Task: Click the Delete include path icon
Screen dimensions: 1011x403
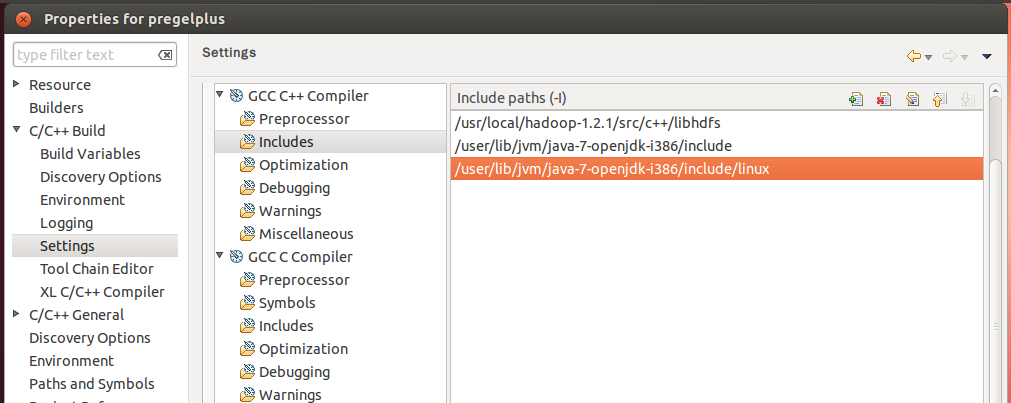Action: (883, 99)
